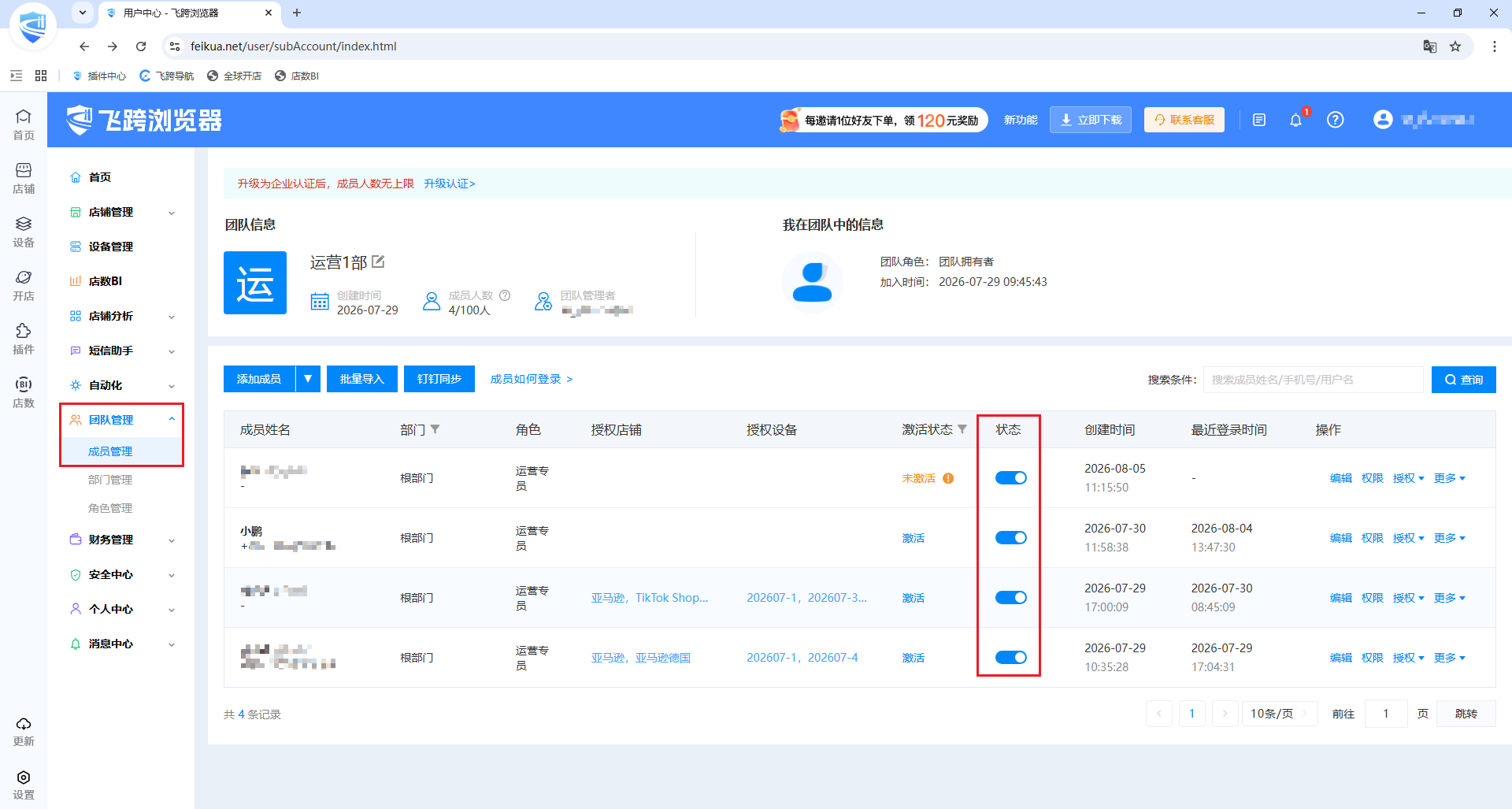Click the page number jump input
Viewport: 1512px width, 809px height.
1386,714
